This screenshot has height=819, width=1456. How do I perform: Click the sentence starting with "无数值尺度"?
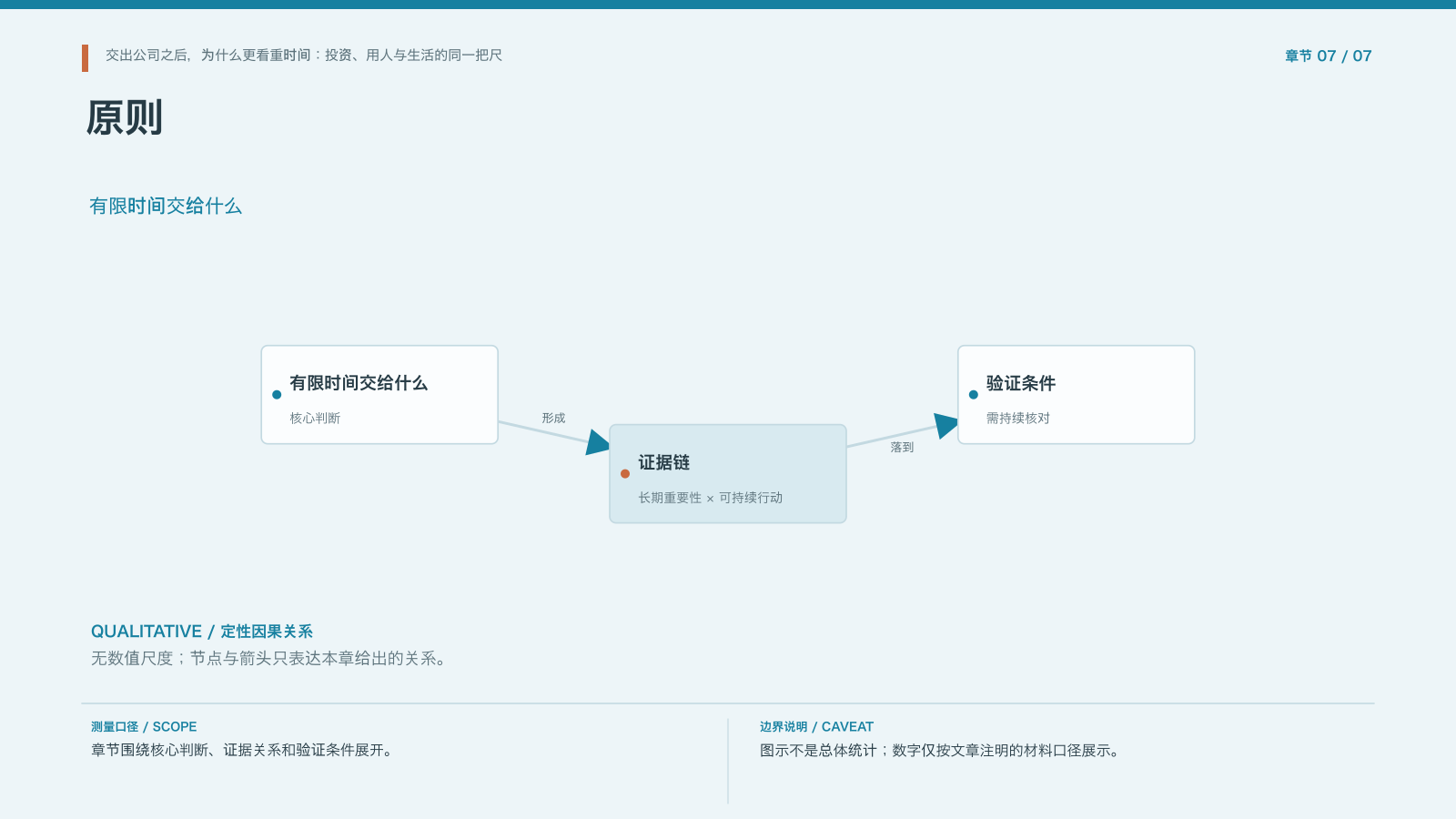tap(268, 658)
